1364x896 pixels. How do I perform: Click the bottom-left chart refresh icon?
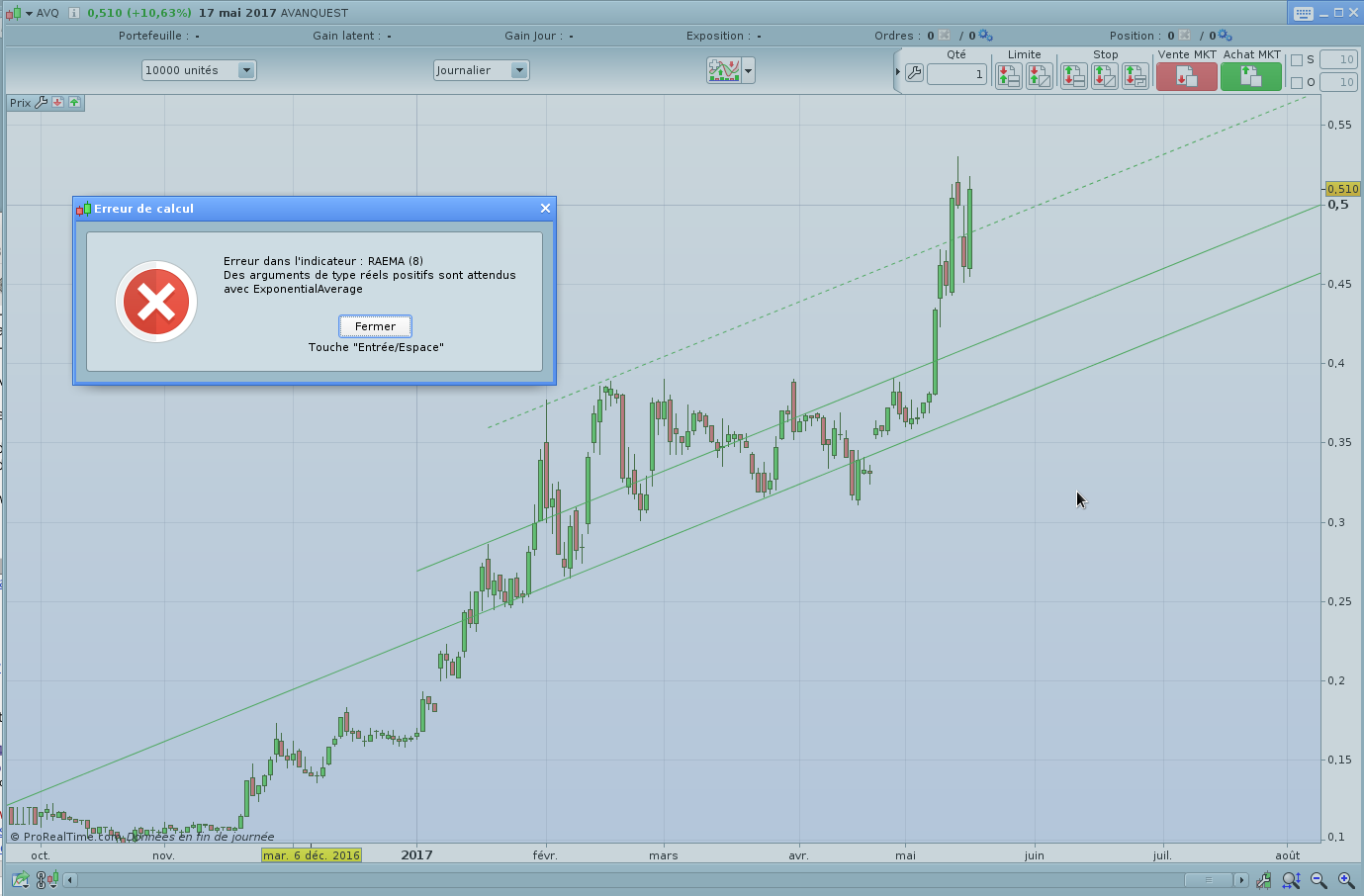[21, 879]
